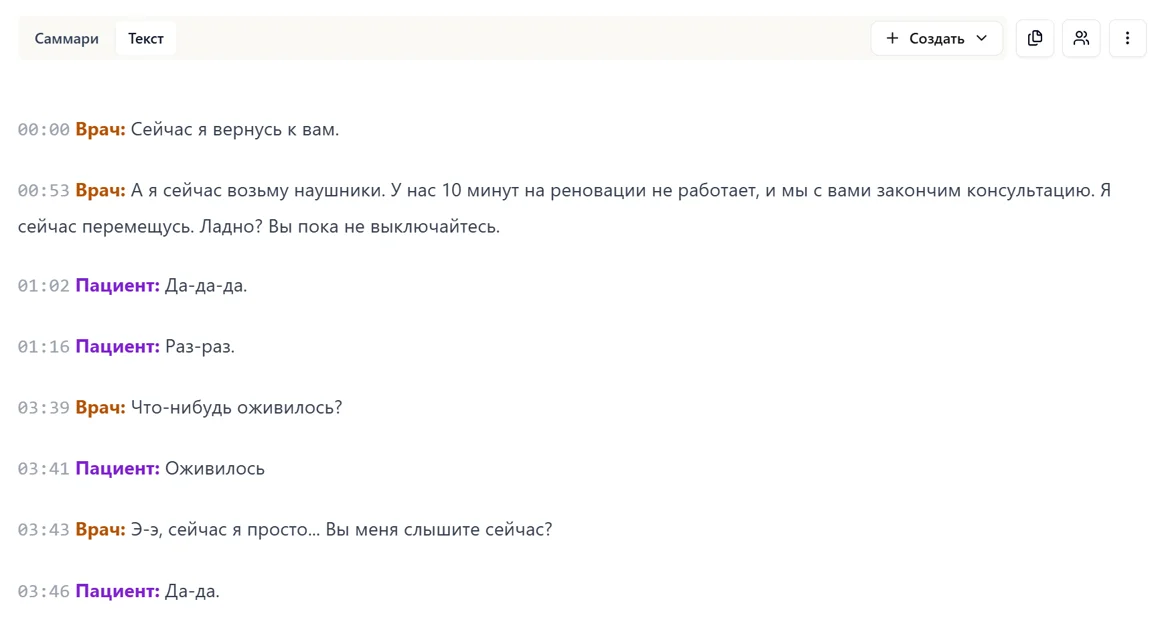Click the Создать button

click(x=933, y=38)
